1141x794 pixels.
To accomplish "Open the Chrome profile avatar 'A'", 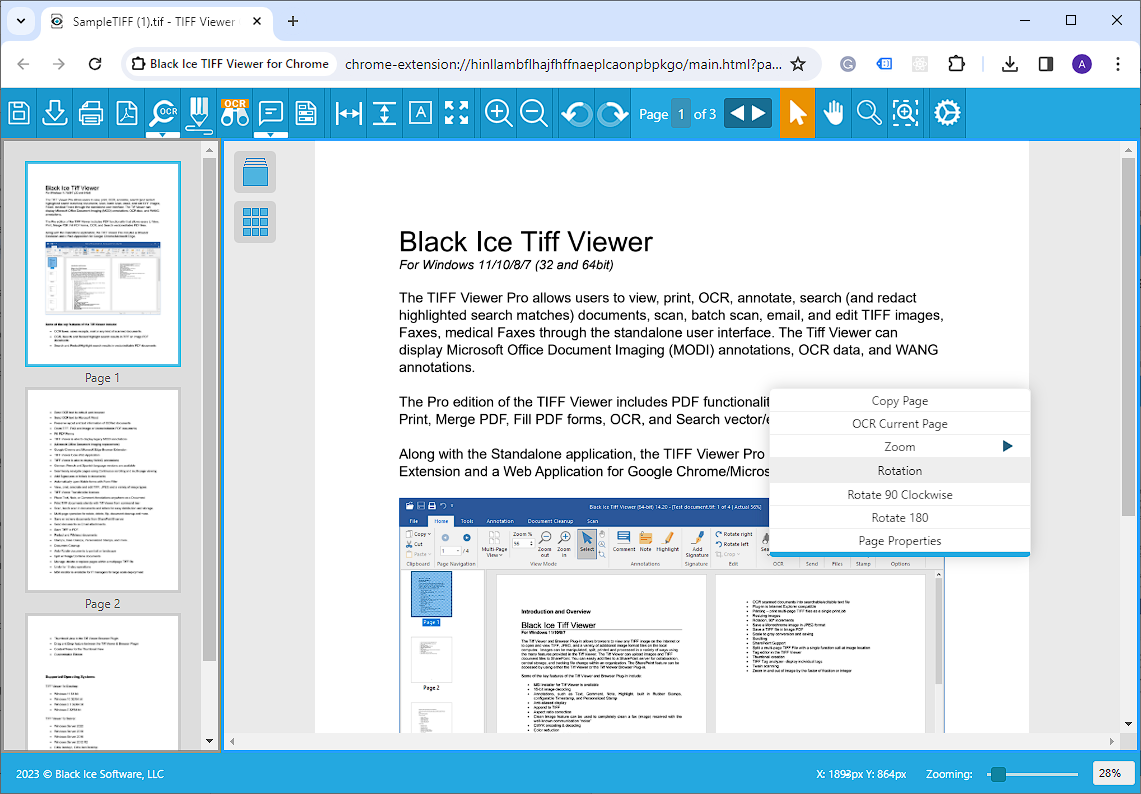I will coord(1082,64).
